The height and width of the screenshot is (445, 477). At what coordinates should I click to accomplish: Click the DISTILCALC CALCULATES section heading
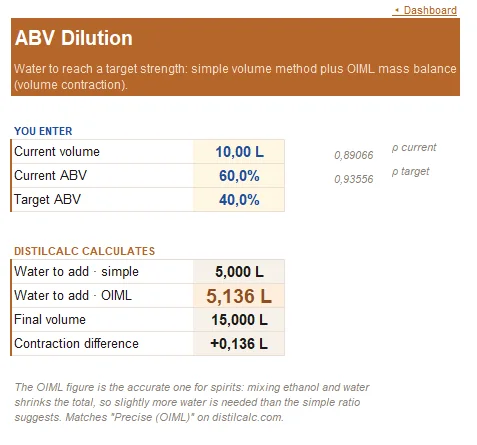tap(85, 251)
